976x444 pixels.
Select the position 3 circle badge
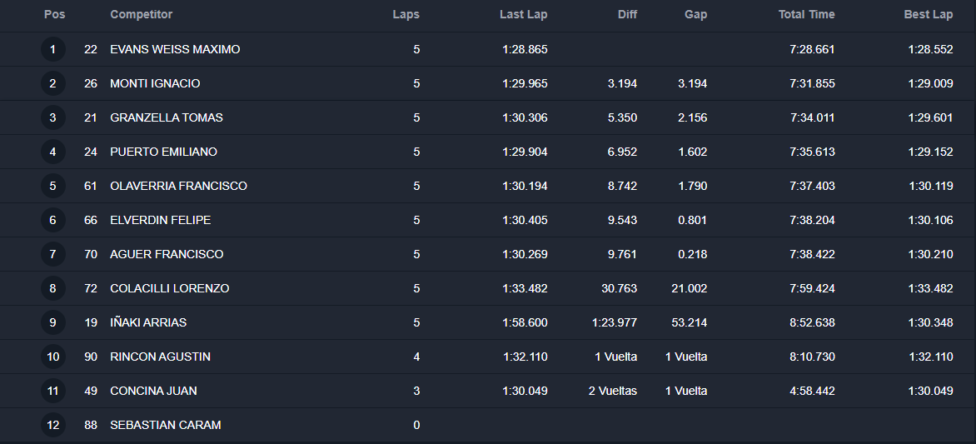[53, 118]
